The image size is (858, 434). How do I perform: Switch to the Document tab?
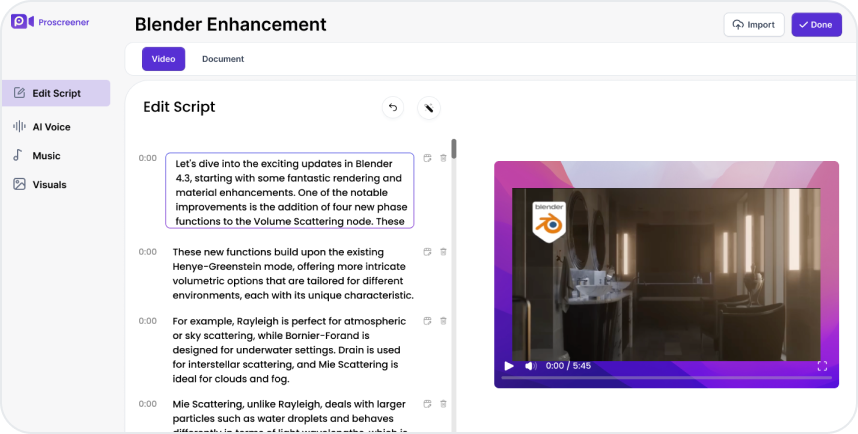[223, 59]
